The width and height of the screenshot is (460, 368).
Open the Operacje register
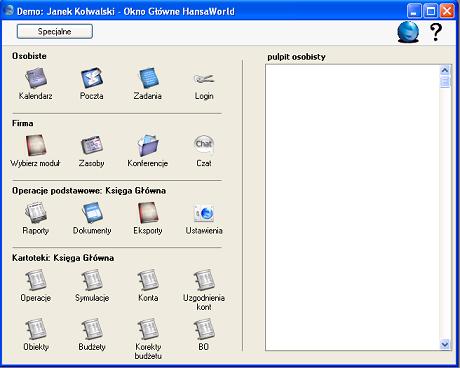click(36, 280)
